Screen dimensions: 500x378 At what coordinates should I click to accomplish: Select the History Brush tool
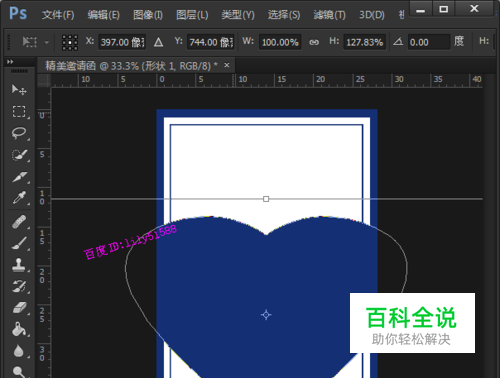click(19, 286)
